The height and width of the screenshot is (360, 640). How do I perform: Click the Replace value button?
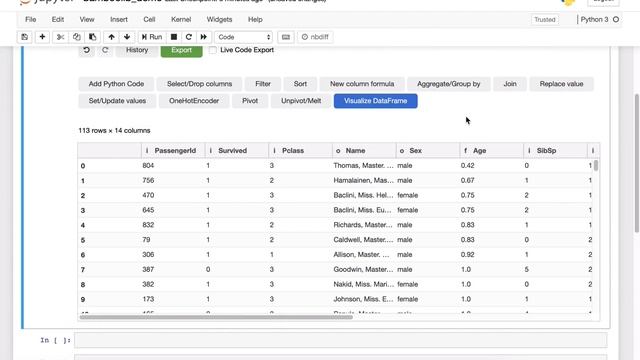point(561,84)
